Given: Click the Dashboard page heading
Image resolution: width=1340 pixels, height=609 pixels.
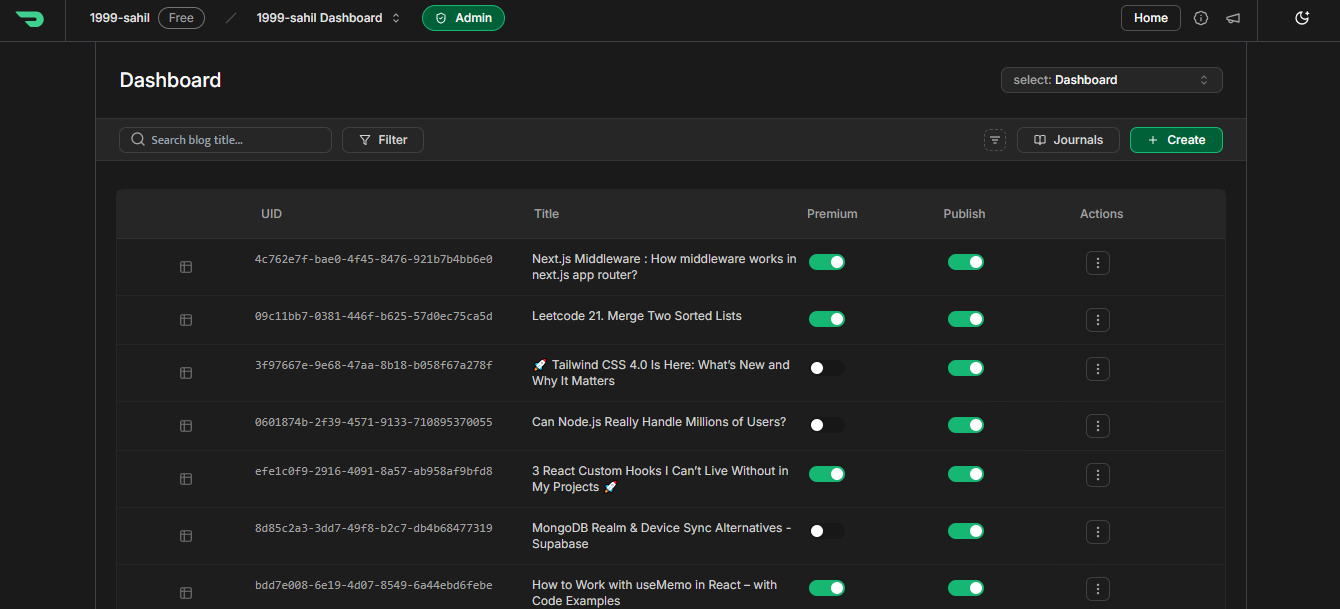Looking at the screenshot, I should click(x=170, y=80).
